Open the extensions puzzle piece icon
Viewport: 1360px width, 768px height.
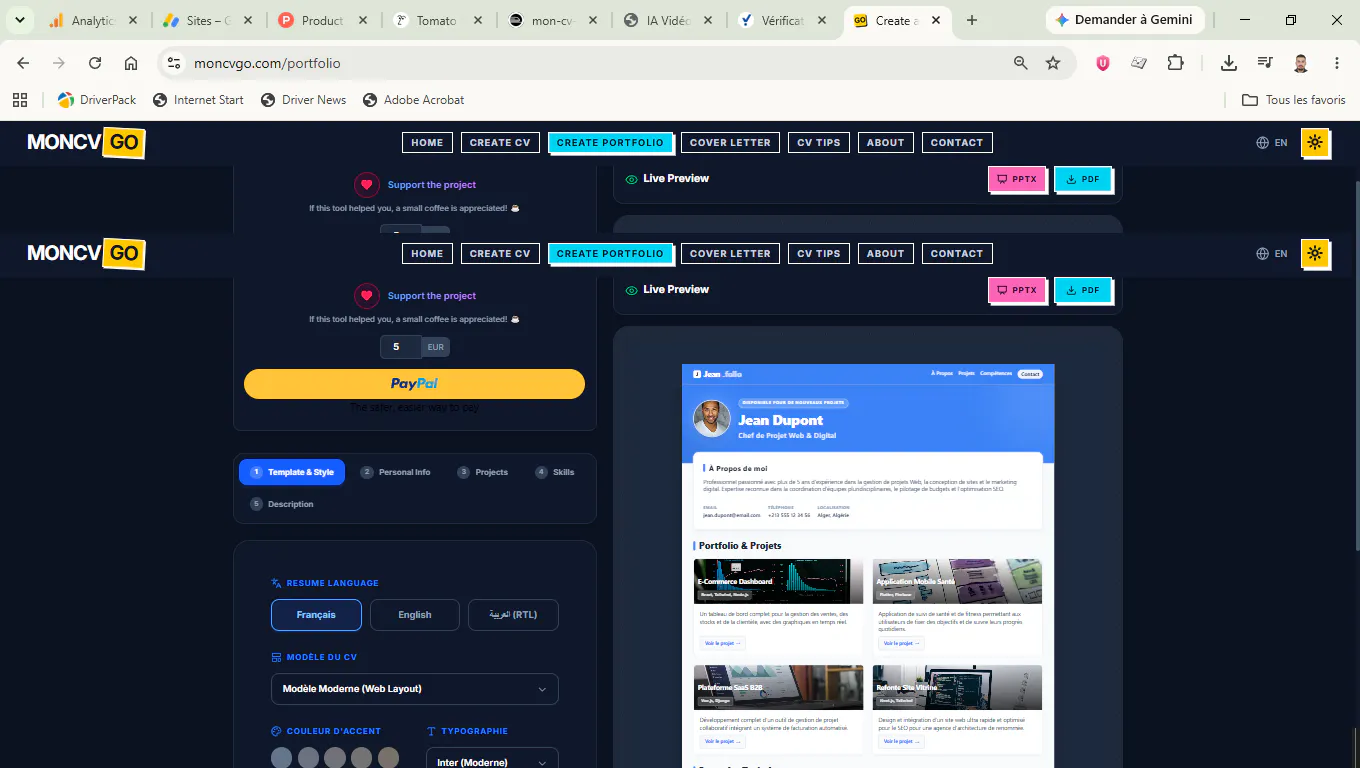pyautogui.click(x=1175, y=63)
